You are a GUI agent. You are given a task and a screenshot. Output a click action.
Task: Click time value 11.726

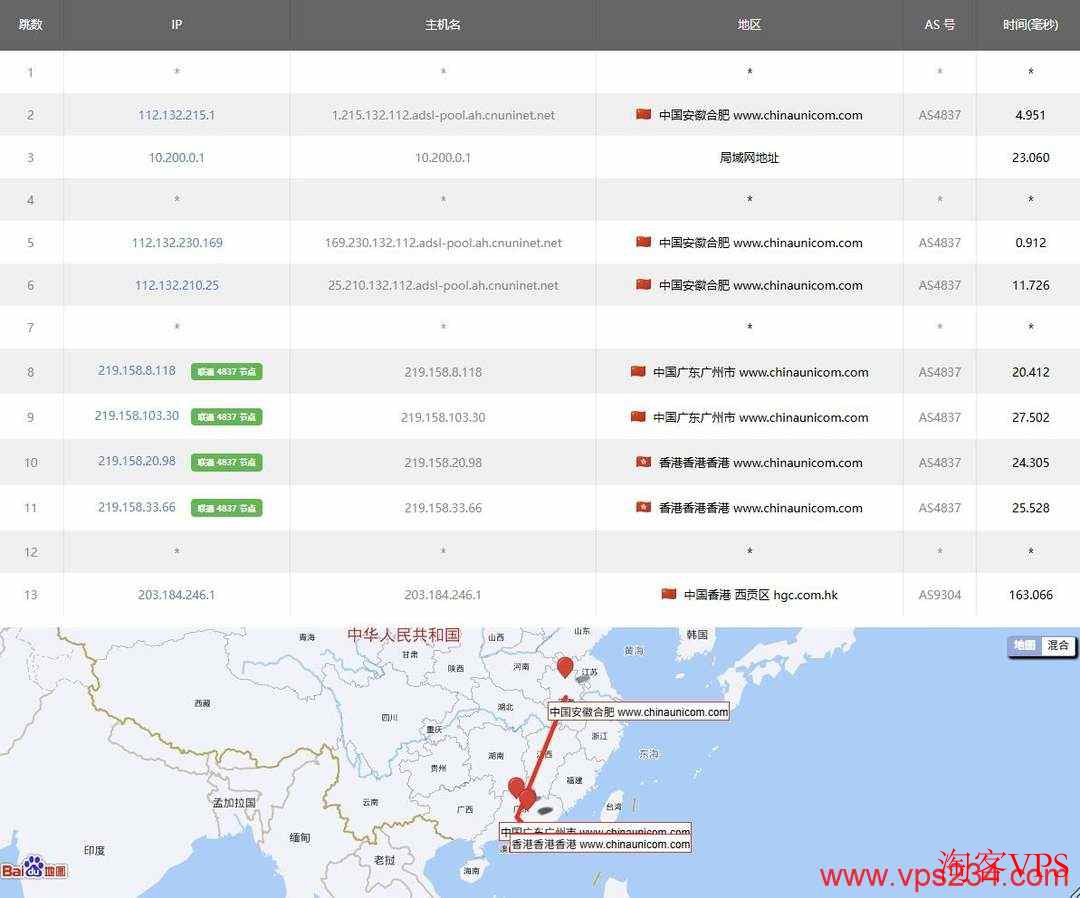click(1030, 285)
